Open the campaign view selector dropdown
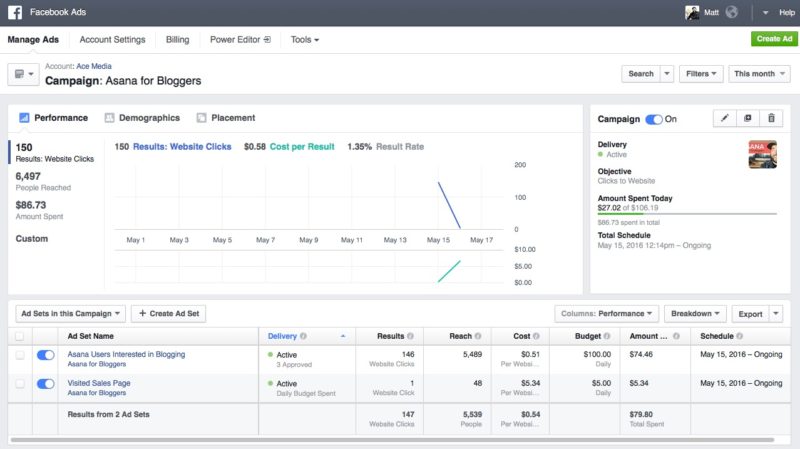Screen dimensions: 800x449 point(23,74)
